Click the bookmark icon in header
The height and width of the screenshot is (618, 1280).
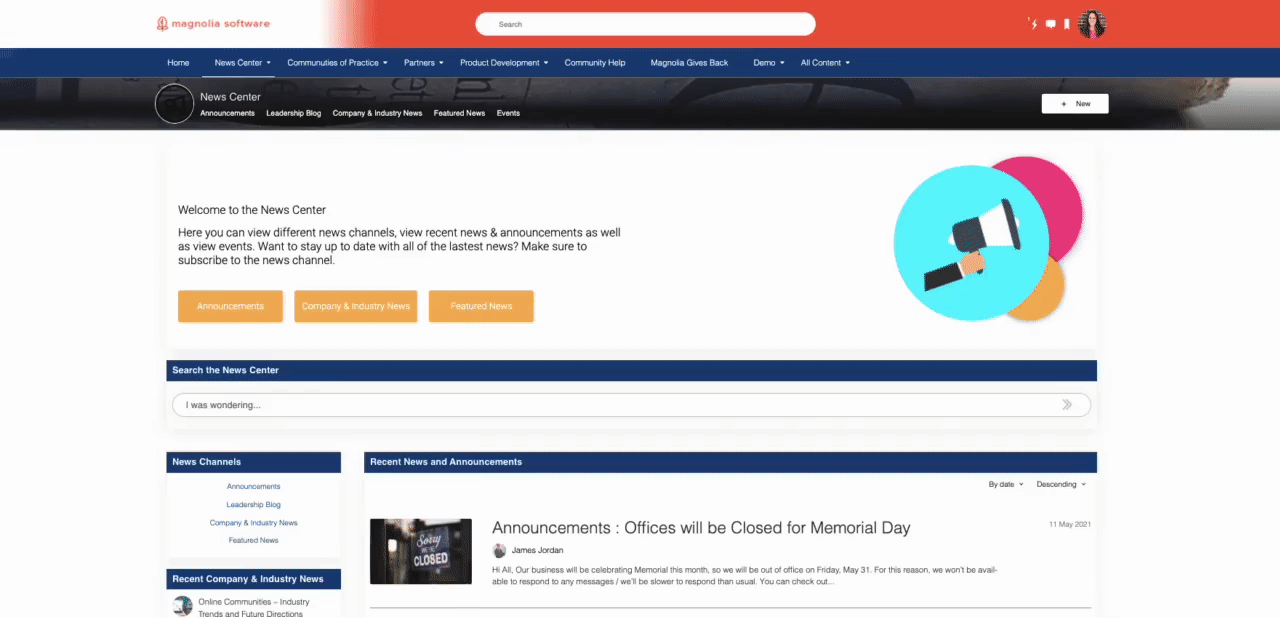[x=1067, y=24]
